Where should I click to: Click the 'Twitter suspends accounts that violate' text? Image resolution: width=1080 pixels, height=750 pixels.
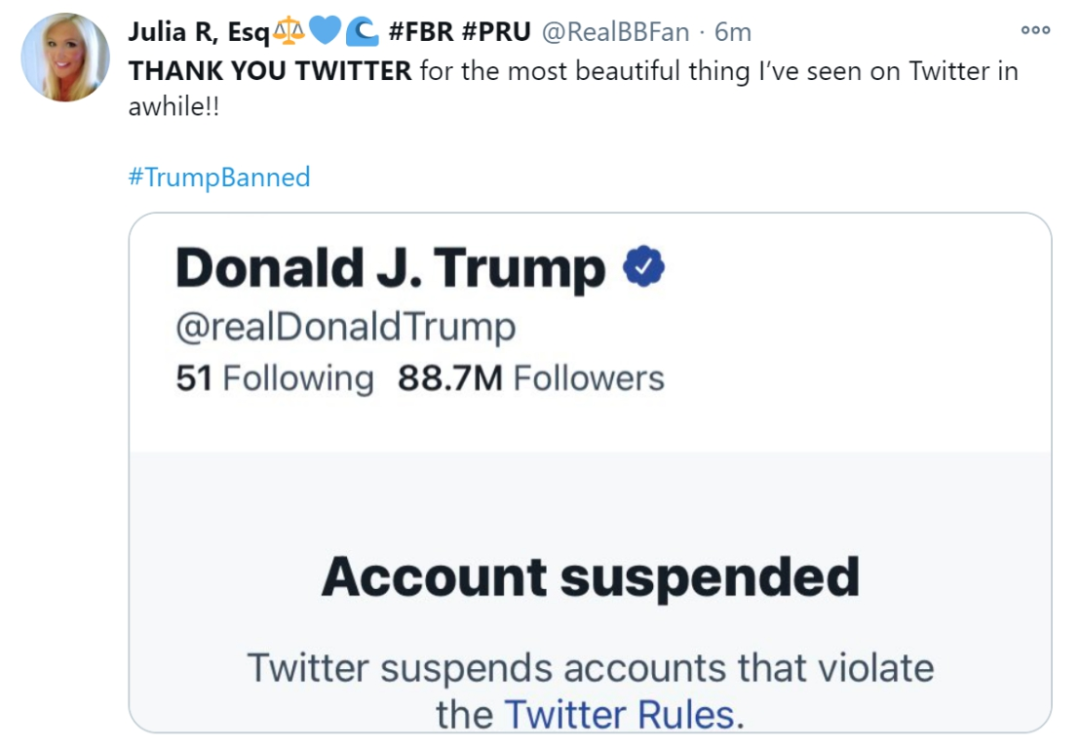[x=590, y=667]
